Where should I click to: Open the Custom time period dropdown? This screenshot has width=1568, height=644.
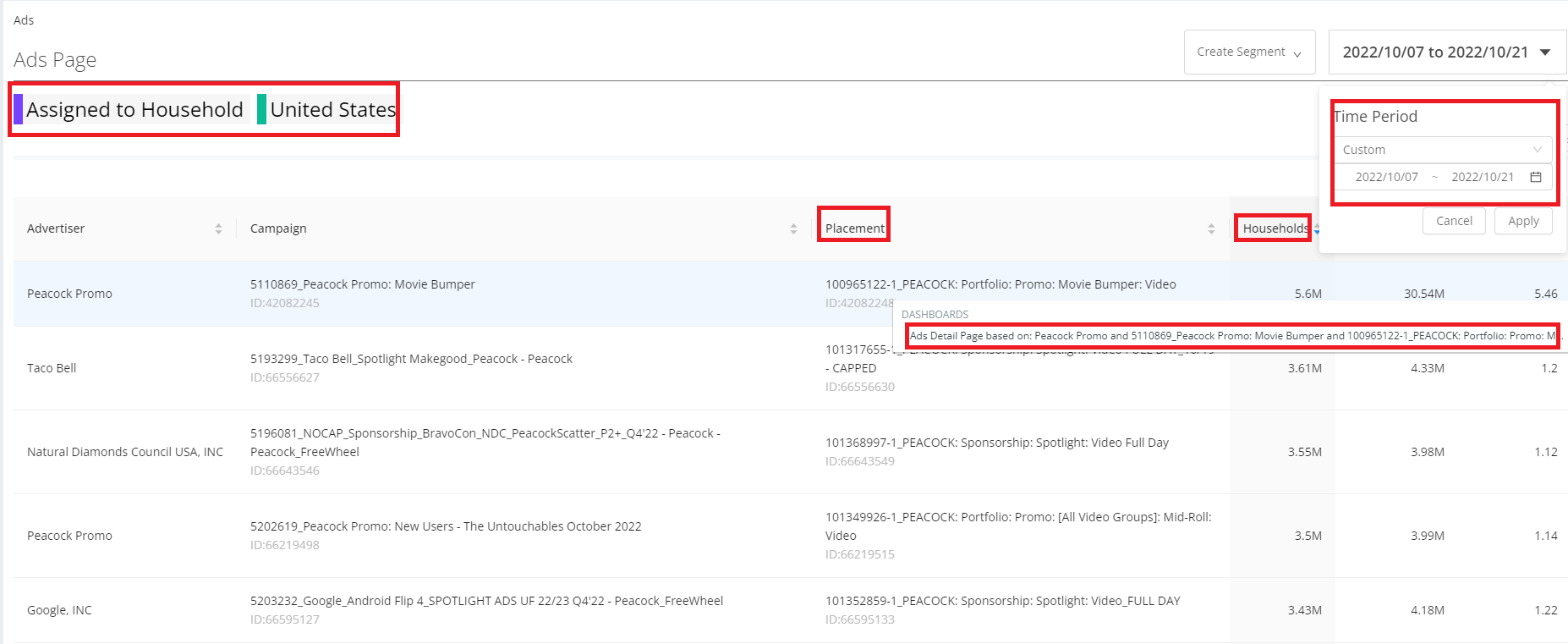(x=1443, y=150)
